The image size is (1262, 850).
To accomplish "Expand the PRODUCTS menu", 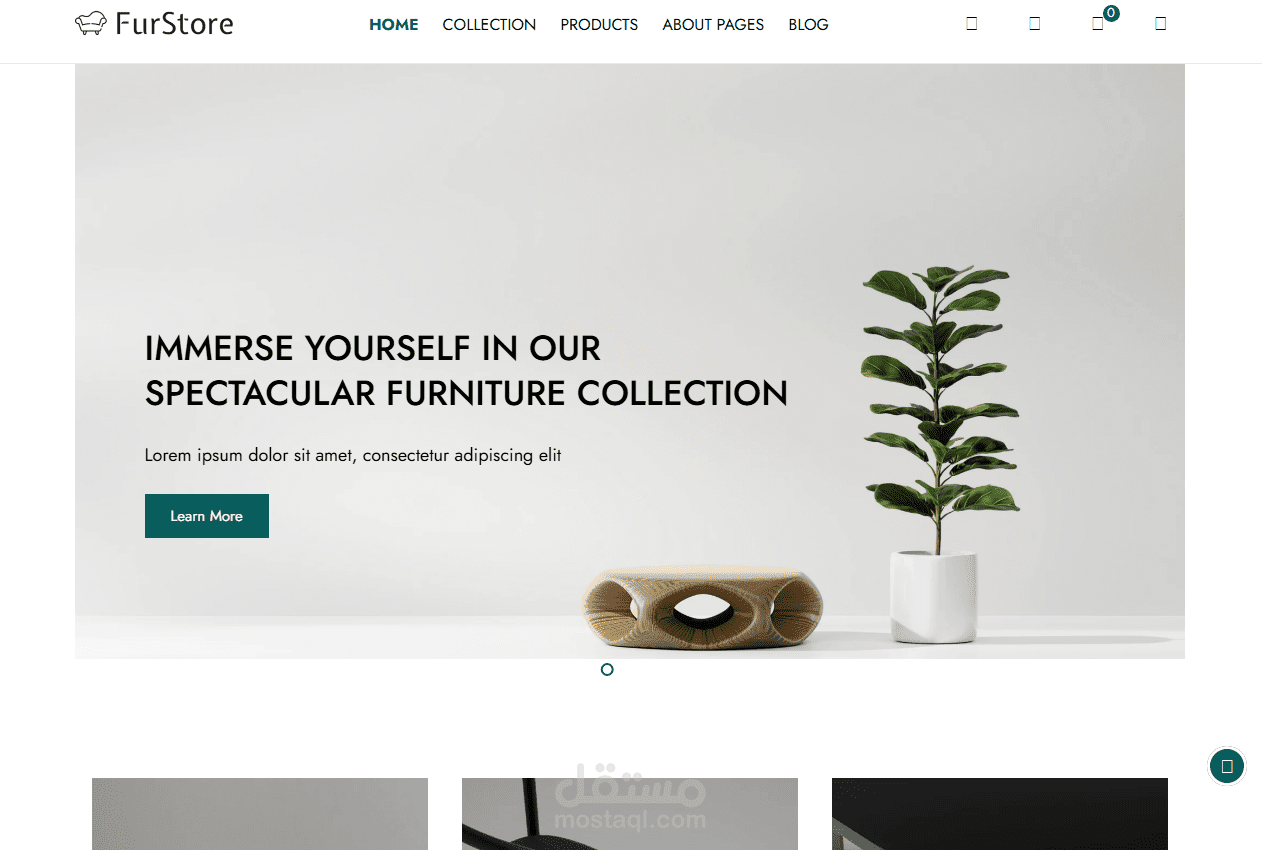I will pos(599,25).
